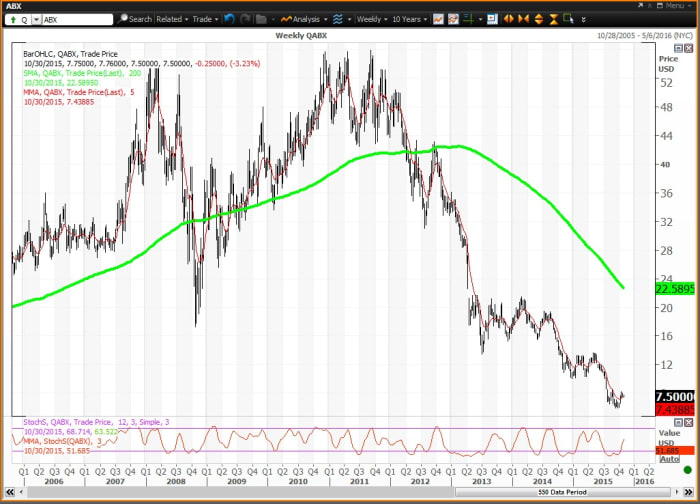Viewport: 700px width, 504px height.
Task: Open the instrument type dropdown beside Q
Action: point(37,20)
